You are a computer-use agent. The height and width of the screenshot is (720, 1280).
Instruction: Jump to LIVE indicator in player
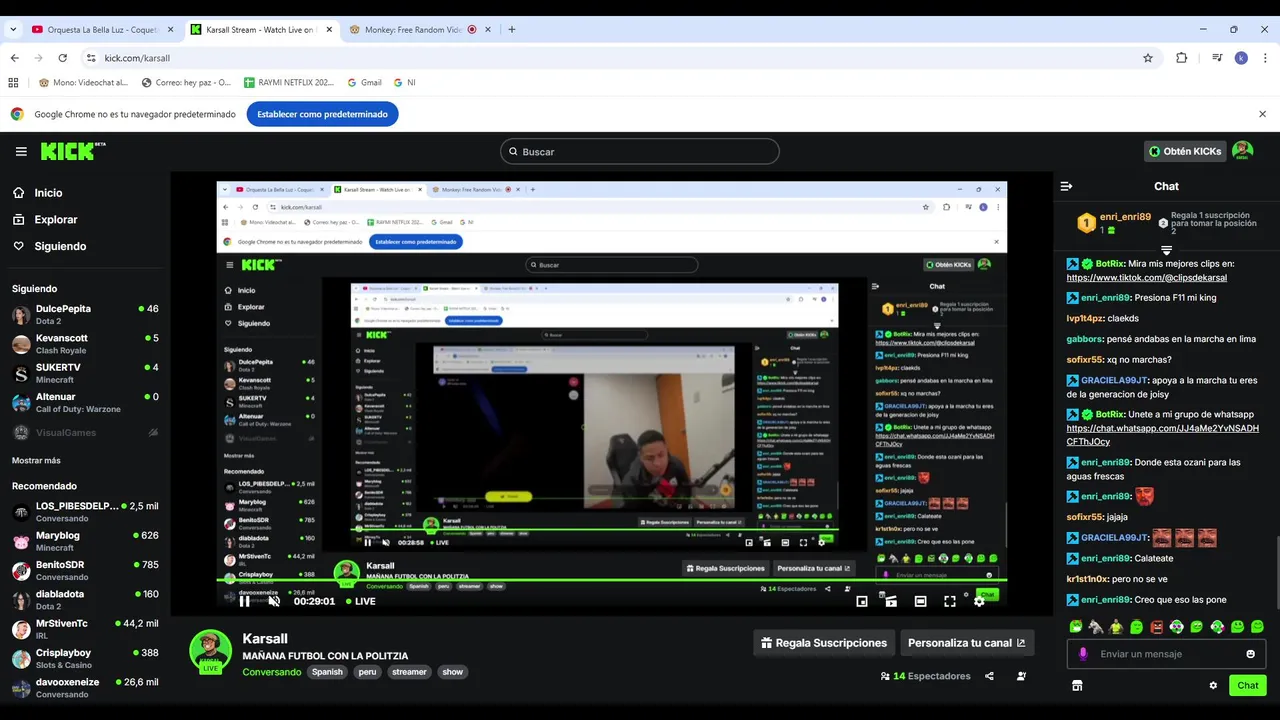(x=360, y=601)
